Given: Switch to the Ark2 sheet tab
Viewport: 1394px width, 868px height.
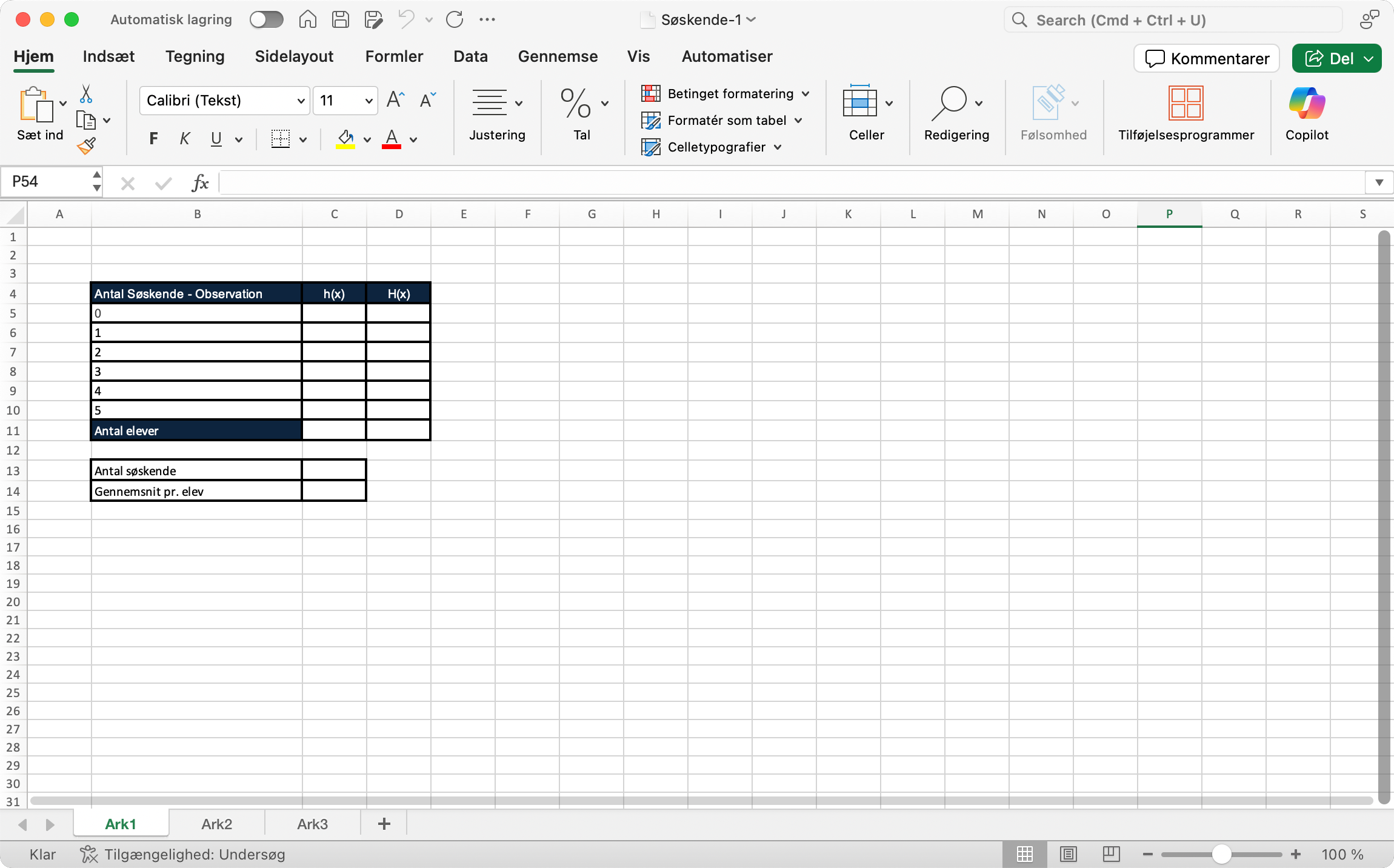Looking at the screenshot, I should coord(216,824).
